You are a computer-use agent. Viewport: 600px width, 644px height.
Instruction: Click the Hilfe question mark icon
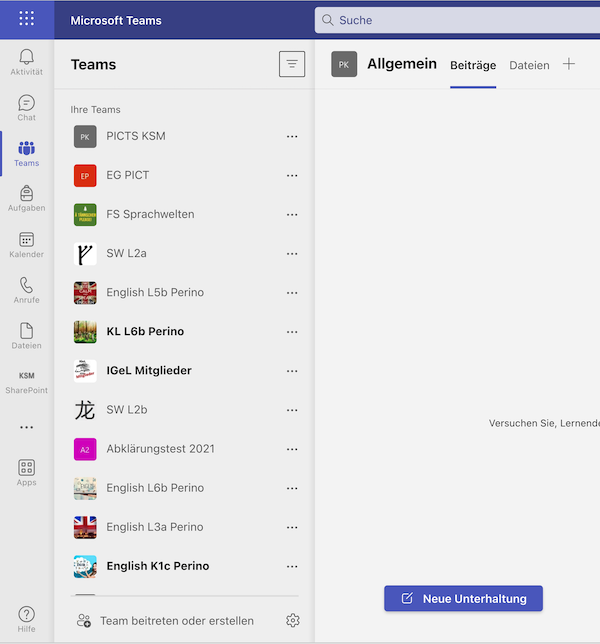click(26, 619)
